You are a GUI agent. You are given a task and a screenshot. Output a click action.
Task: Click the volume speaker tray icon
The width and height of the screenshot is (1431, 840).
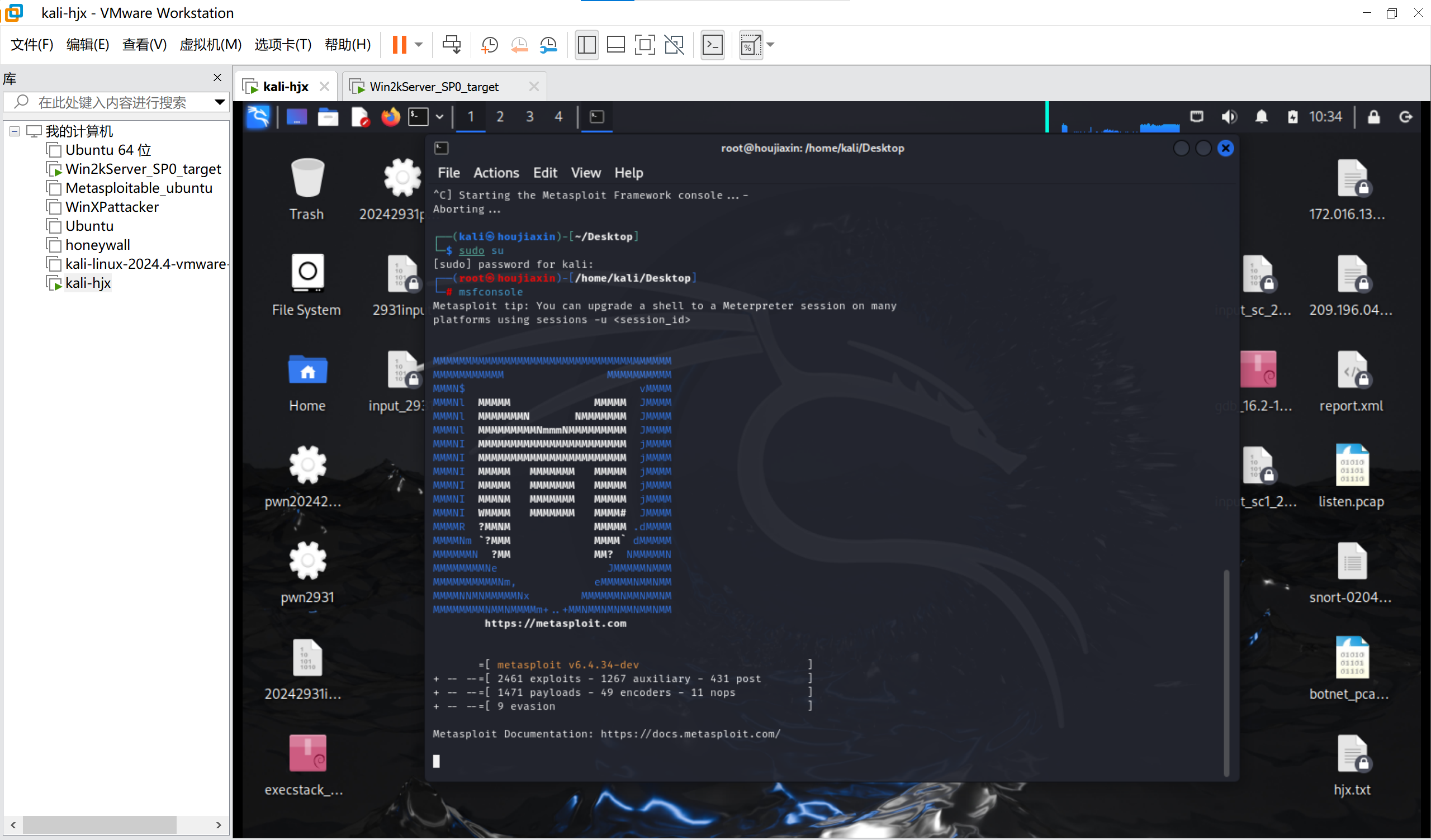pos(1229,117)
